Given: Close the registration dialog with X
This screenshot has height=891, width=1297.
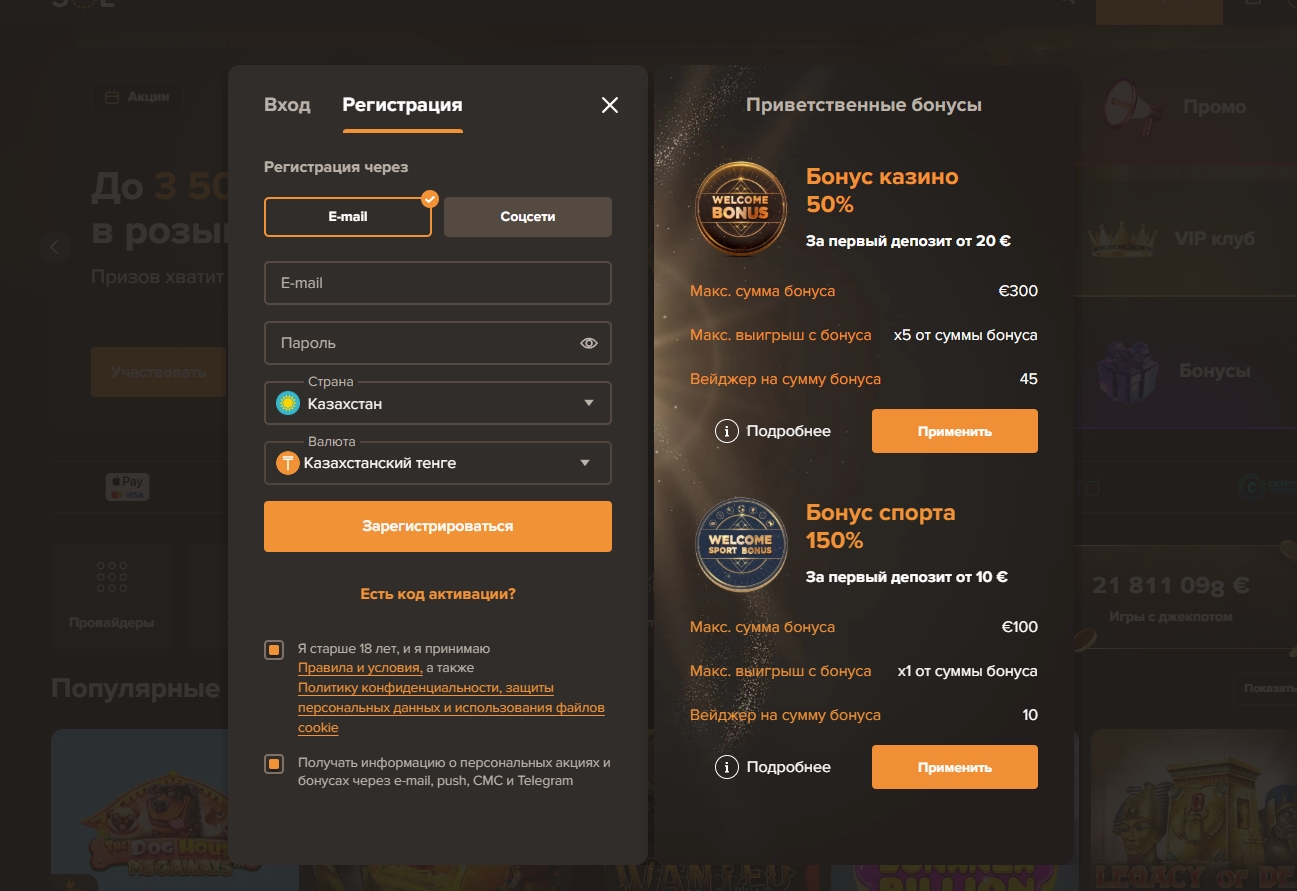Looking at the screenshot, I should 610,105.
